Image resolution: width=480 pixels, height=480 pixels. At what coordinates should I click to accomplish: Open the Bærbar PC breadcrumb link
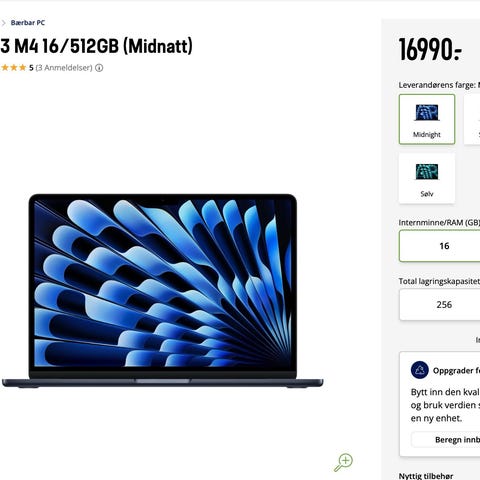tap(28, 23)
